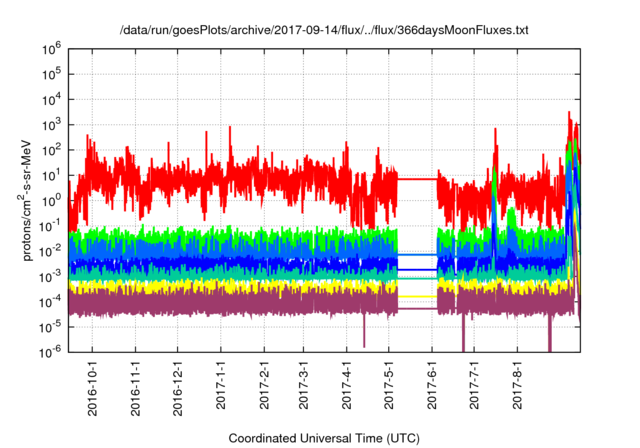Click the 10^6 y-axis tick label

(51, 49)
